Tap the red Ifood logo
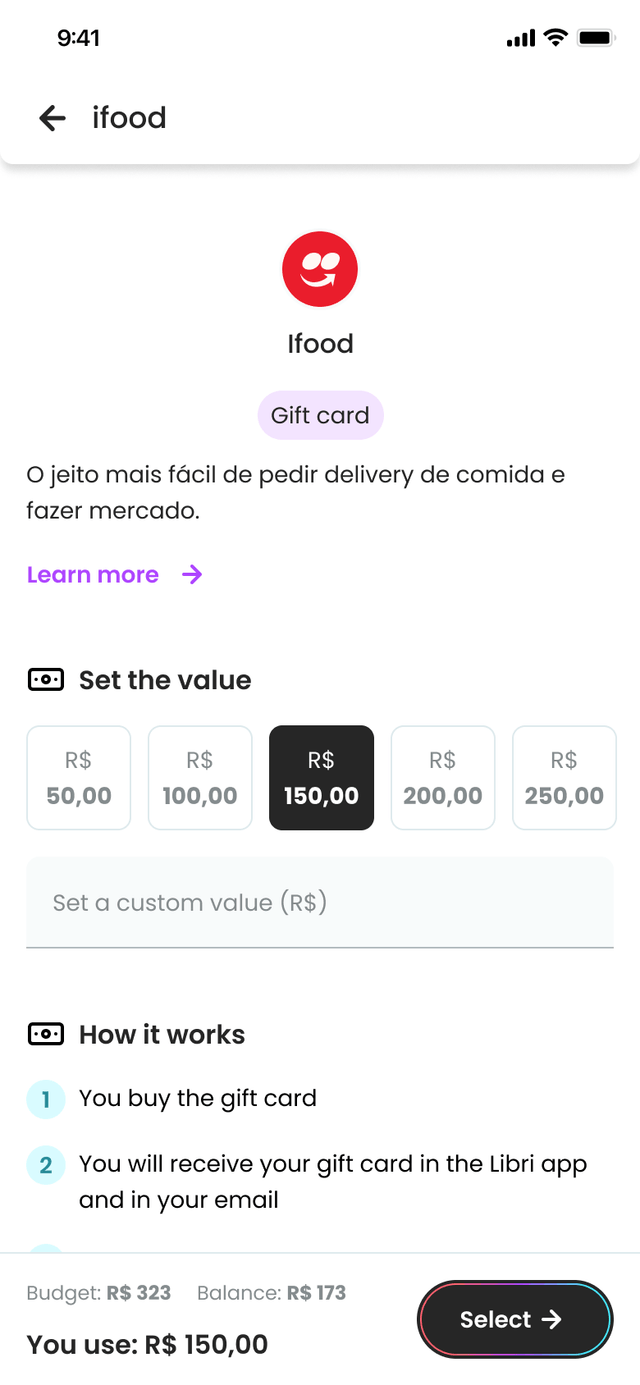 320,269
